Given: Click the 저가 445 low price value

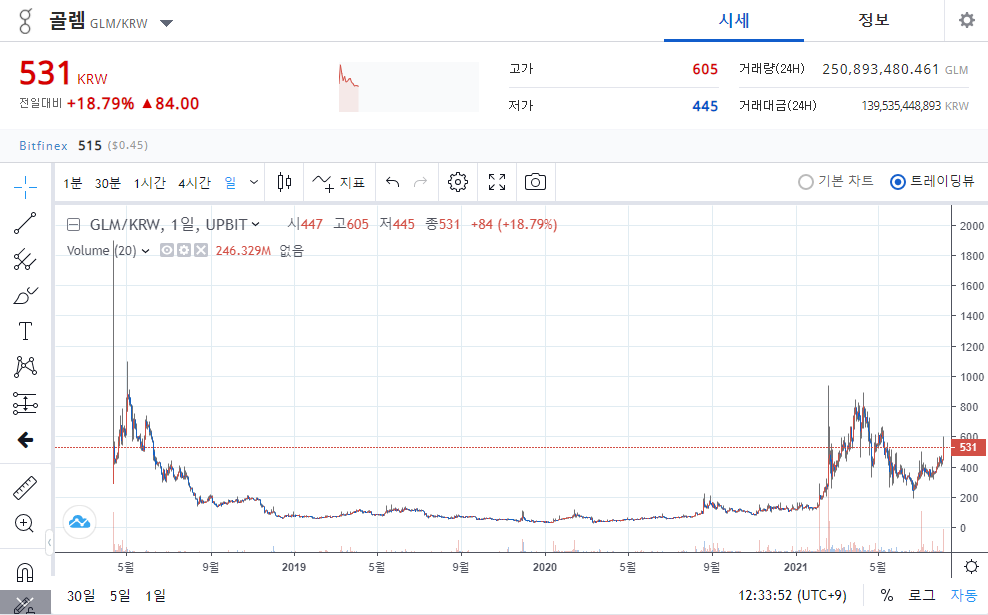Looking at the screenshot, I should tap(705, 106).
